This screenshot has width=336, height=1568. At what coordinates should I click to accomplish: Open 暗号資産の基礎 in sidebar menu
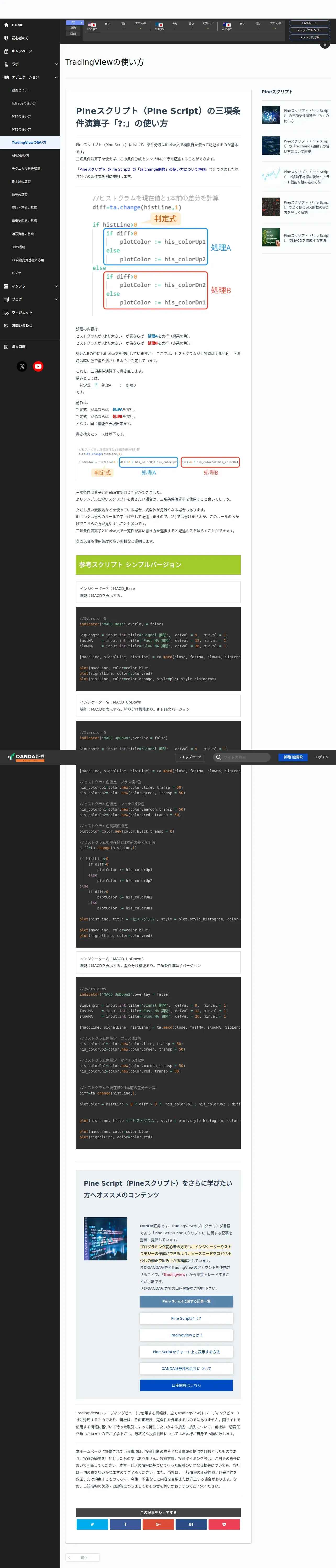tap(30, 234)
